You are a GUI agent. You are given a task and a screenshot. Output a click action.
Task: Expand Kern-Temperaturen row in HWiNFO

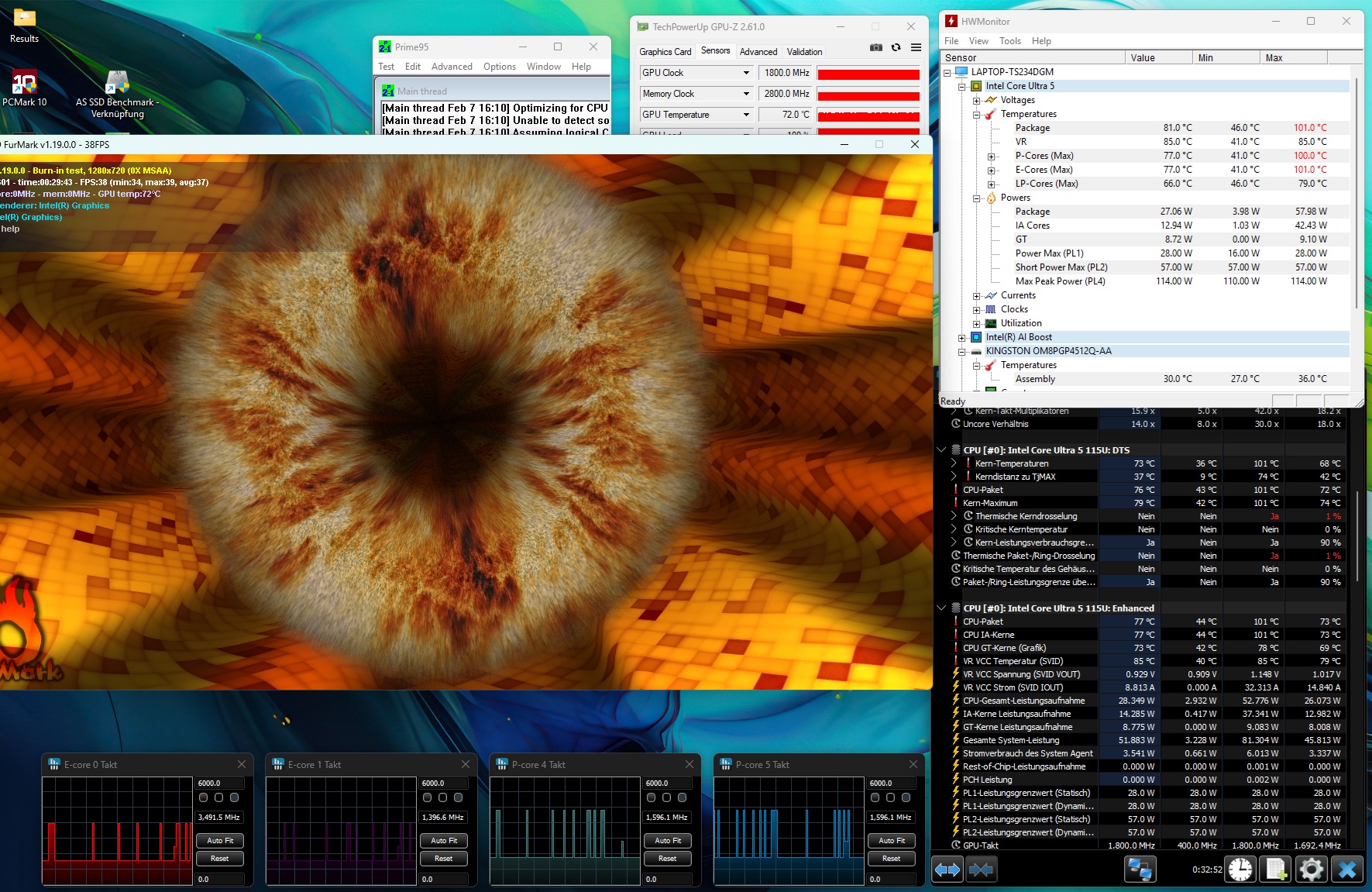click(954, 463)
